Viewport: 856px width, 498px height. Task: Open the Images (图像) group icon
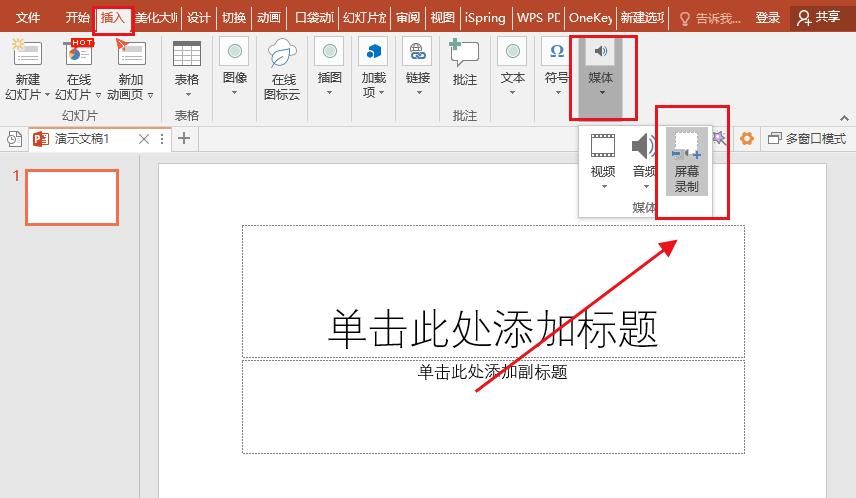point(235,51)
